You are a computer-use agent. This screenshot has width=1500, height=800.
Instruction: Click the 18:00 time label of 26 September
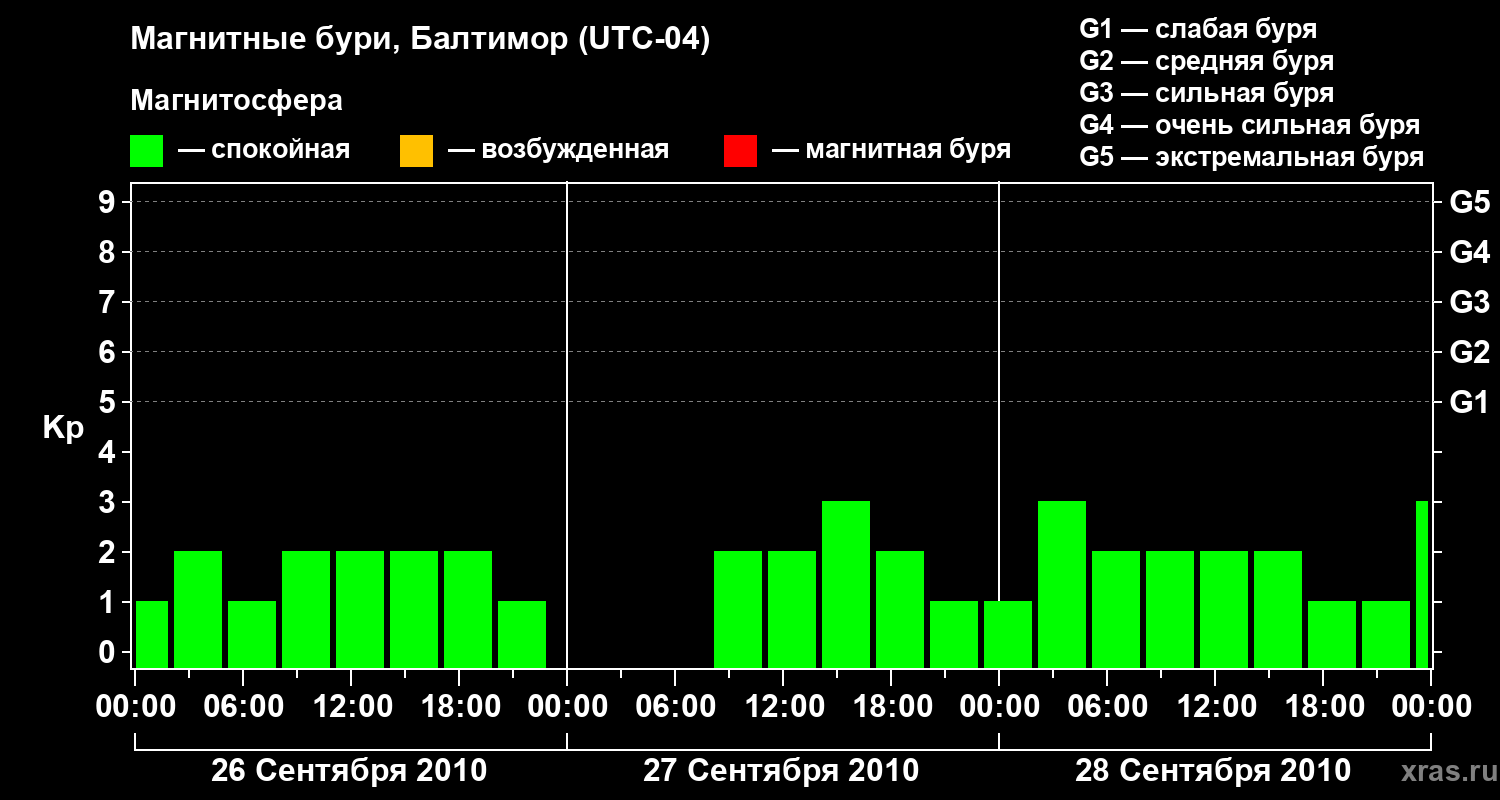pyautogui.click(x=459, y=707)
